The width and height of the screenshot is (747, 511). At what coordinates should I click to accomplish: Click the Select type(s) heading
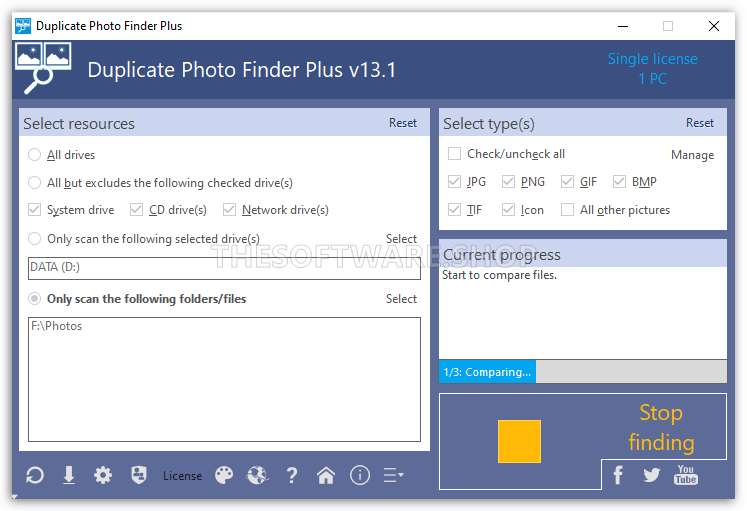(489, 124)
